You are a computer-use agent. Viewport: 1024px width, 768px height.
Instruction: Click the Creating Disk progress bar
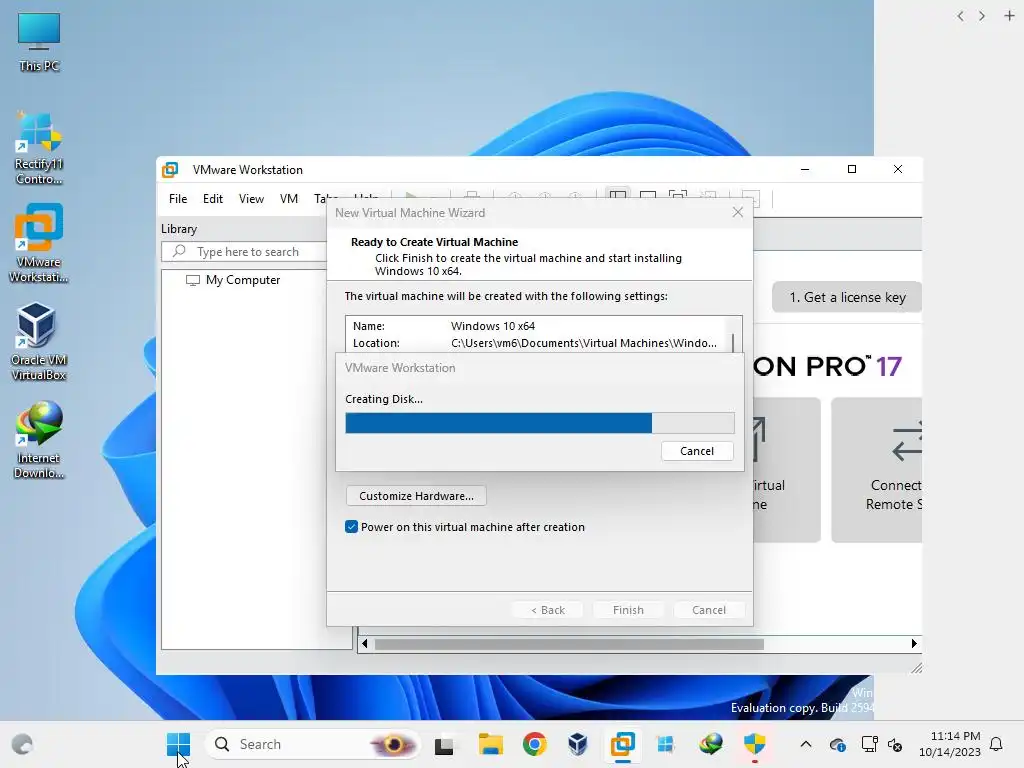pyautogui.click(x=540, y=423)
